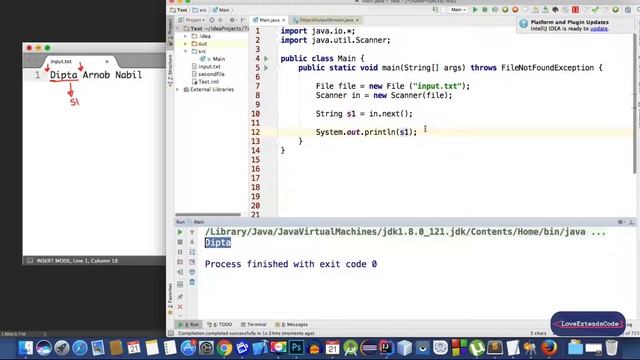
Task: Click the update link in notification
Action: tap(599, 29)
